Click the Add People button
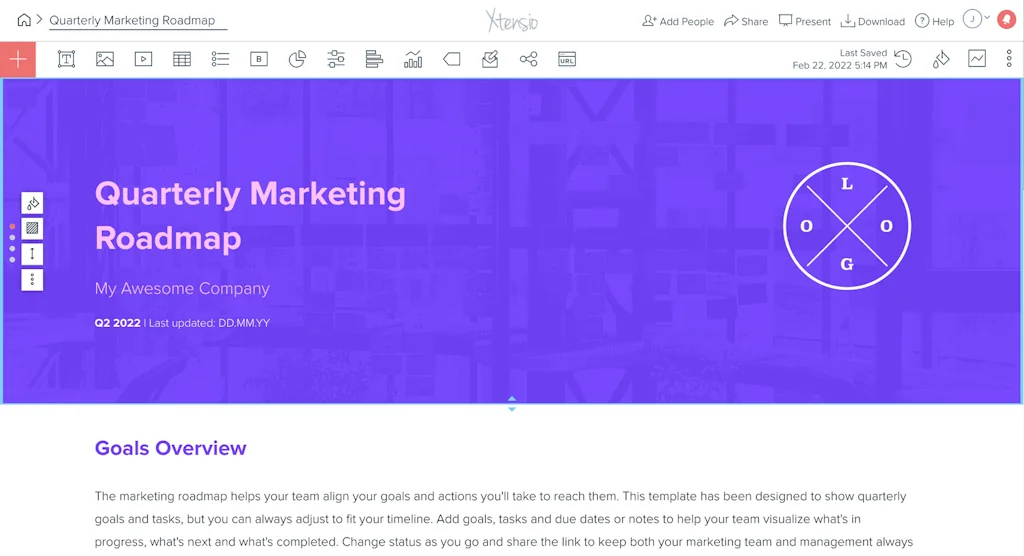1024x556 pixels. click(x=678, y=21)
